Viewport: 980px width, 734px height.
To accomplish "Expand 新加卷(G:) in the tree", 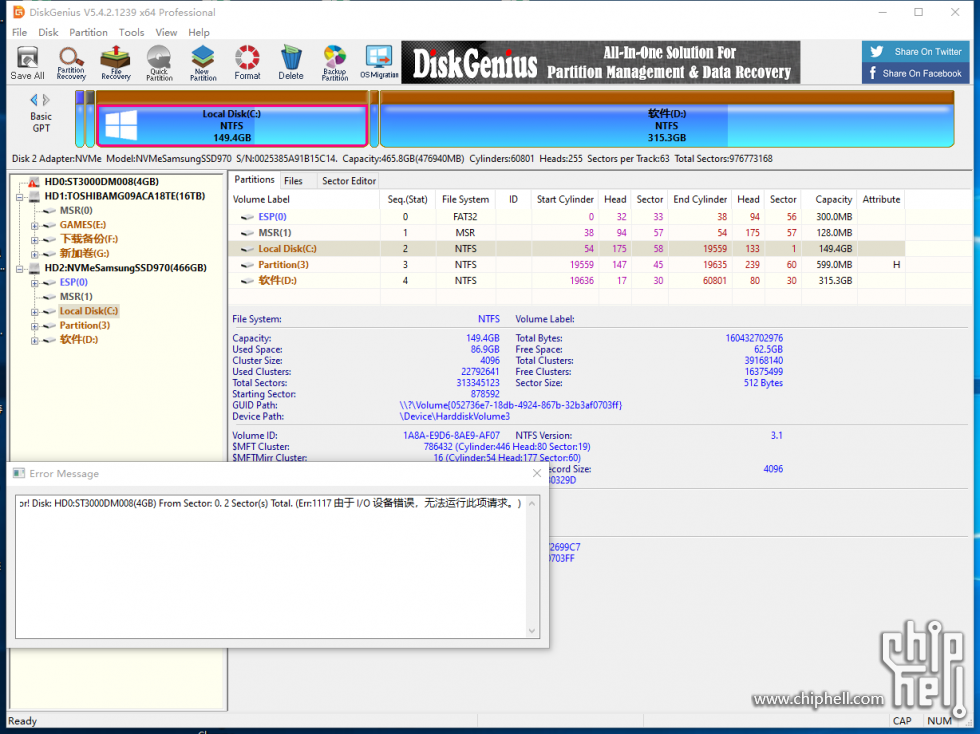I will (35, 254).
